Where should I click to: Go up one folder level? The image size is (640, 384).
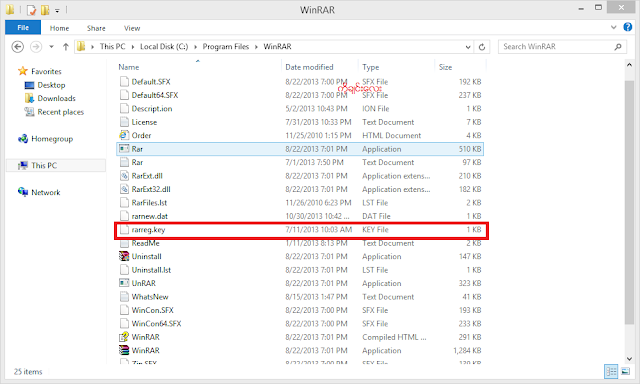[x=65, y=47]
